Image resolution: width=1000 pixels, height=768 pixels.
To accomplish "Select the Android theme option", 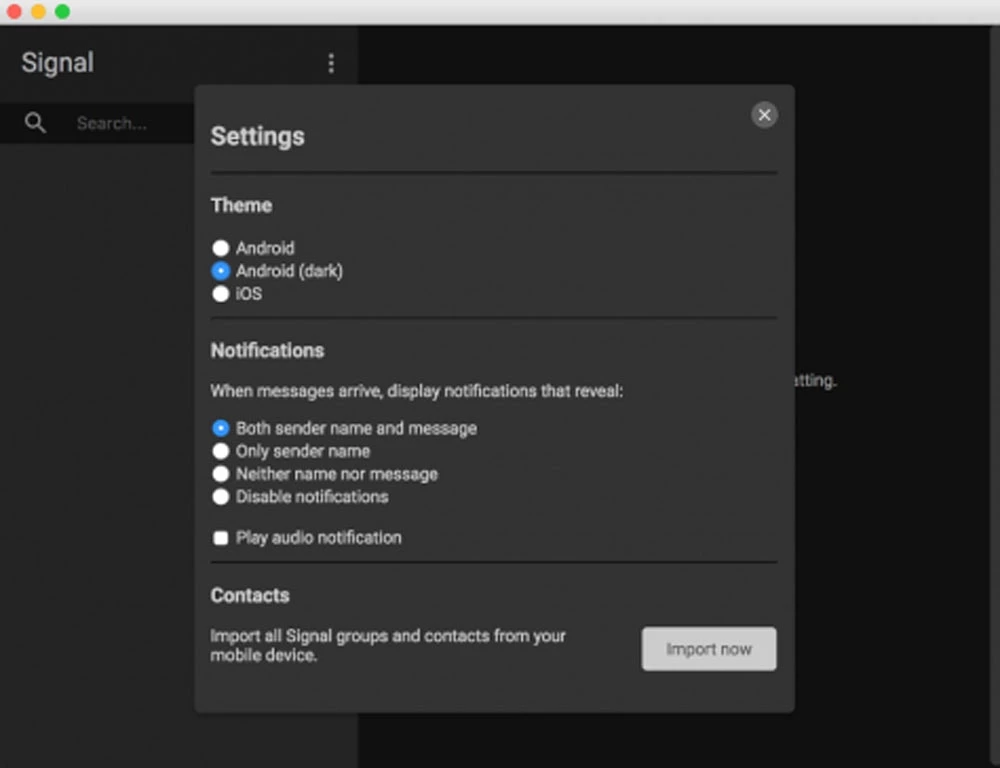I will (221, 248).
